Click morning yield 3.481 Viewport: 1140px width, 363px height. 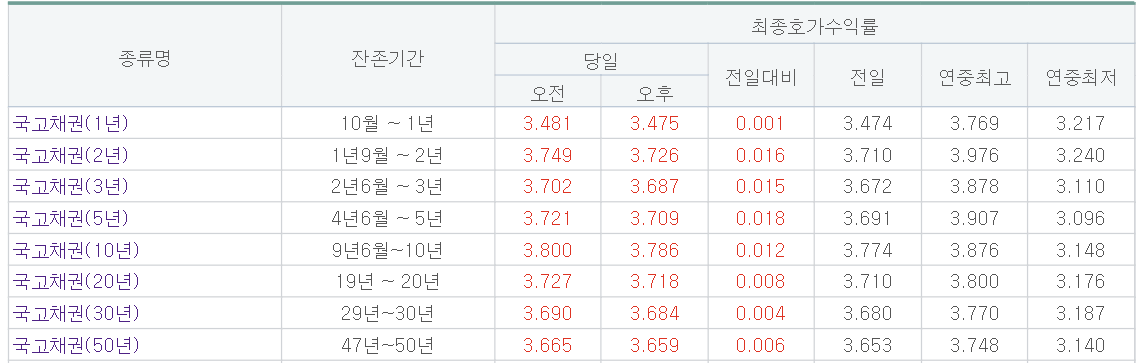pos(547,124)
